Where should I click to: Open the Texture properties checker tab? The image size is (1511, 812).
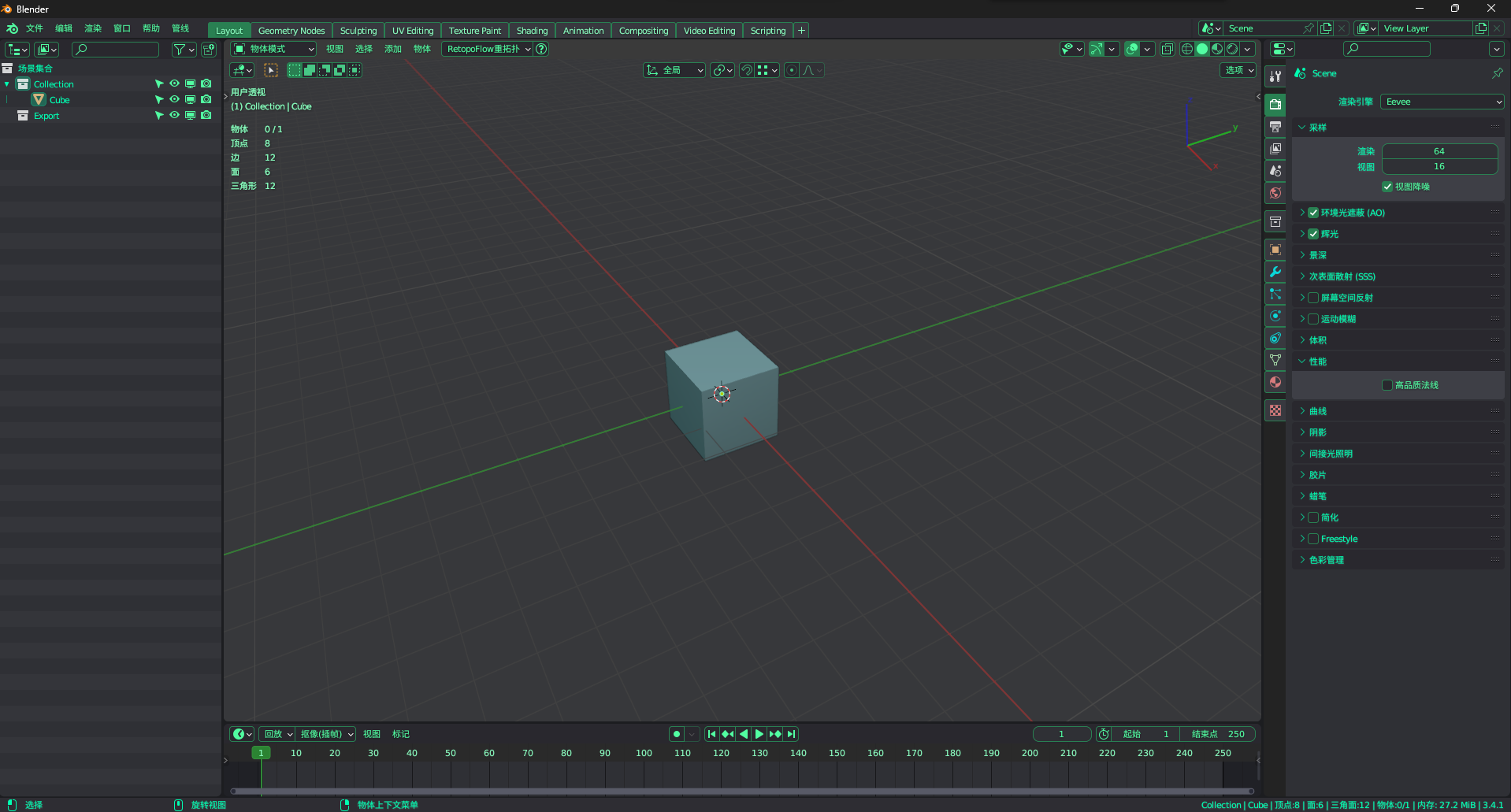coord(1275,410)
